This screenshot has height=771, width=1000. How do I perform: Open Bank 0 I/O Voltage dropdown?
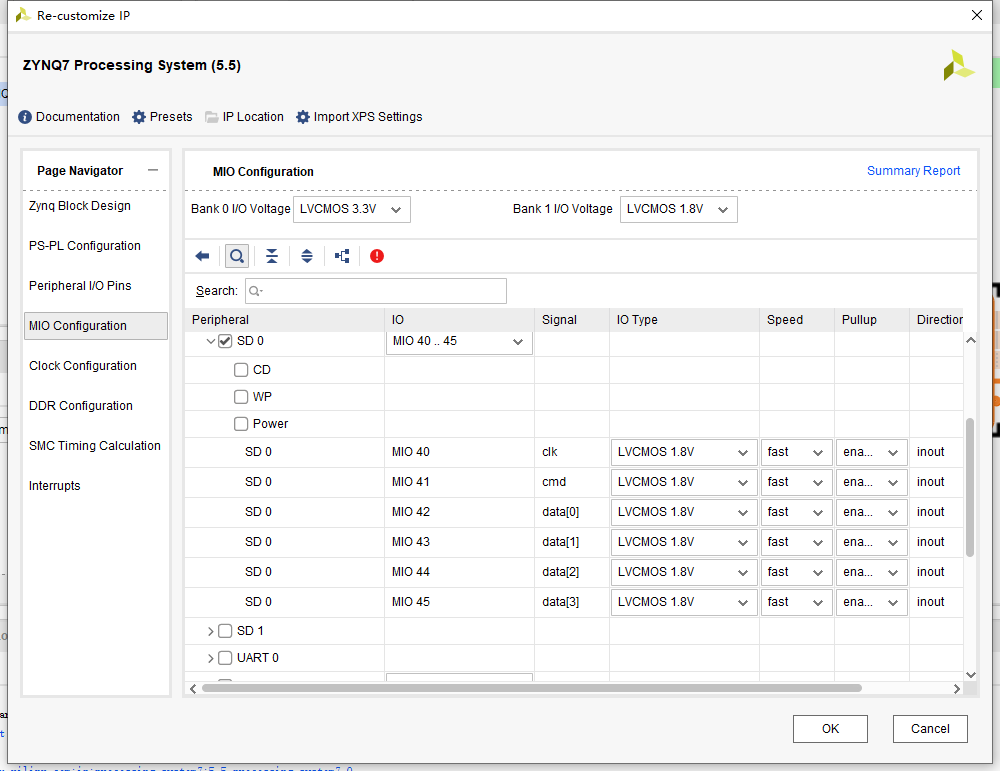click(x=351, y=209)
